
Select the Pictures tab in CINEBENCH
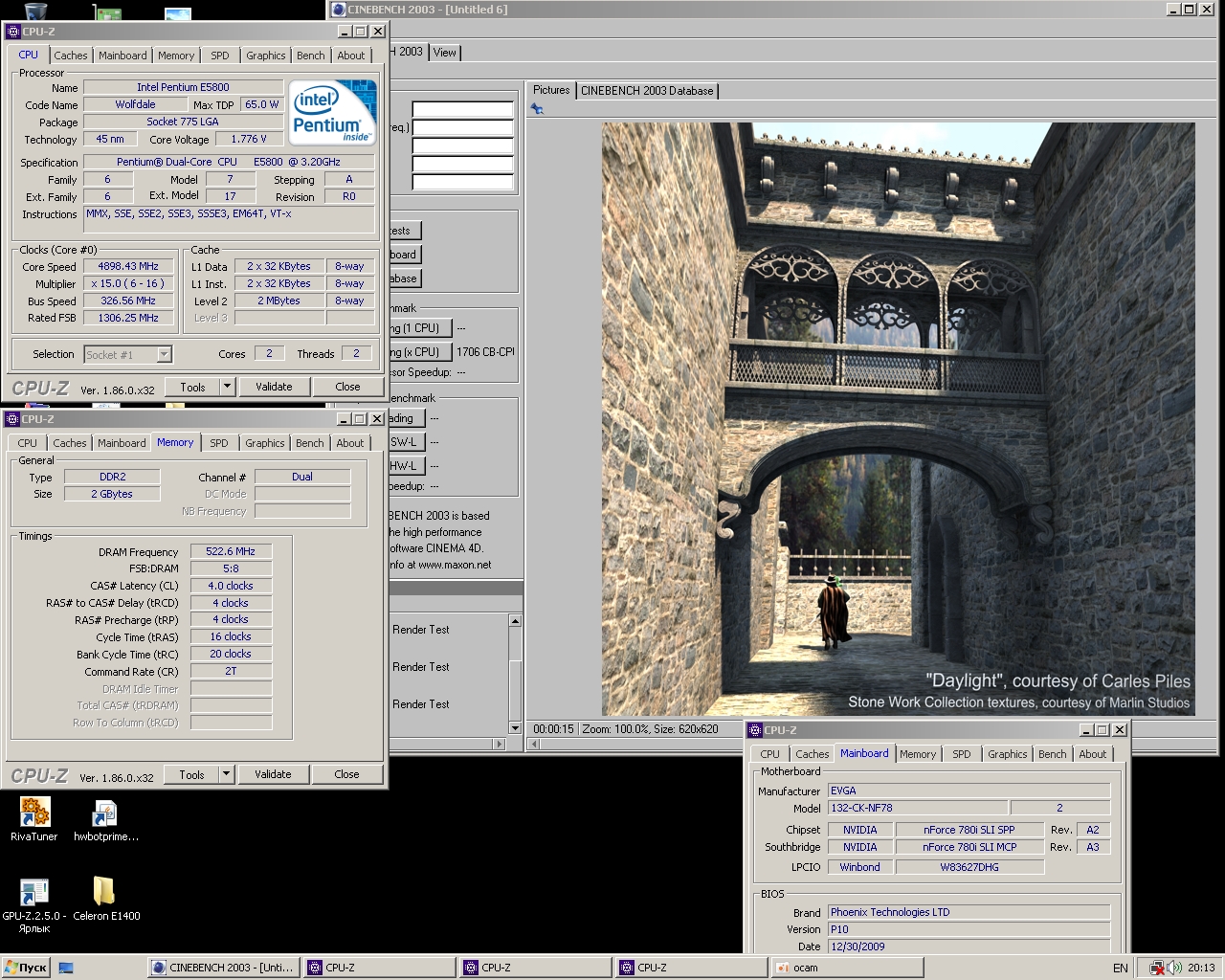551,90
